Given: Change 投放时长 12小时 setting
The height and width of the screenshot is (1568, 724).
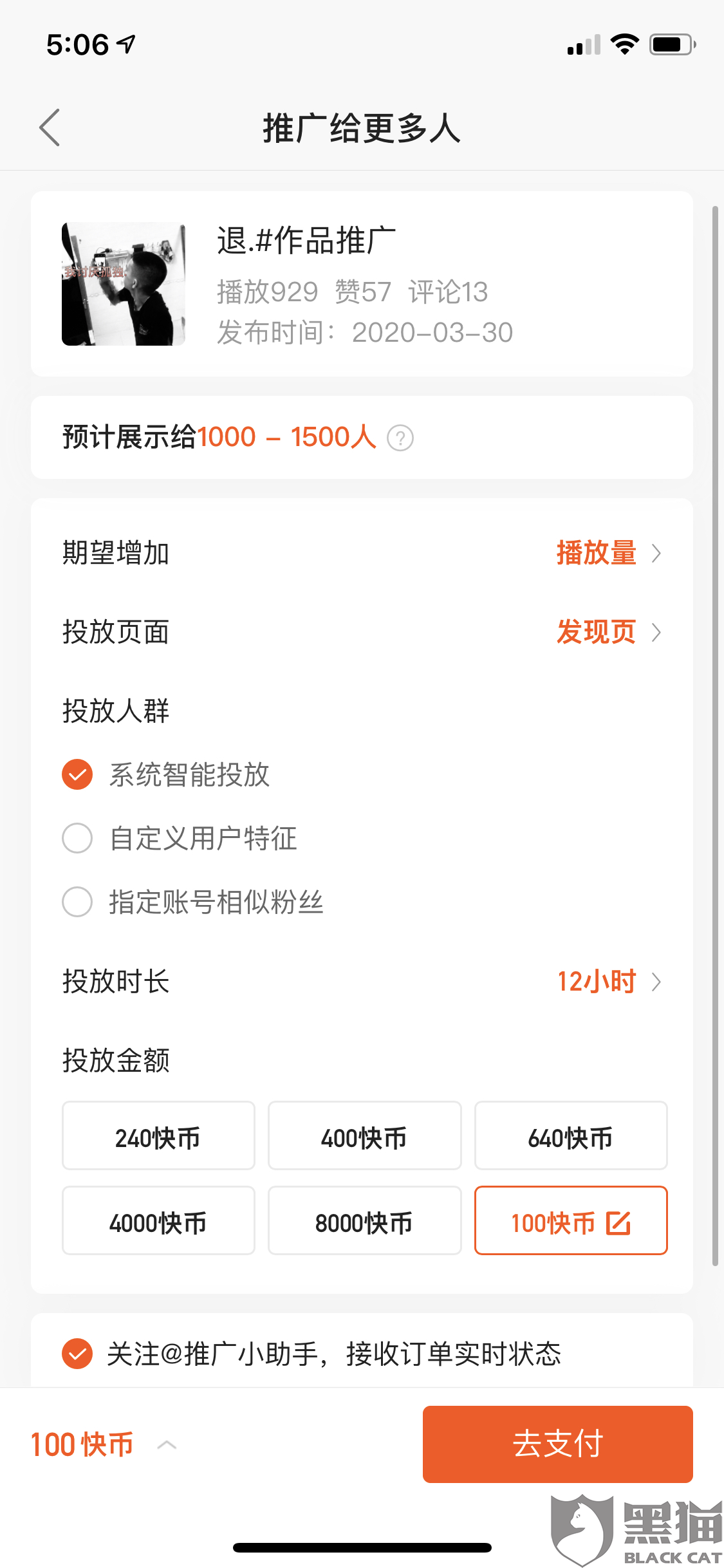Looking at the screenshot, I should tap(608, 982).
